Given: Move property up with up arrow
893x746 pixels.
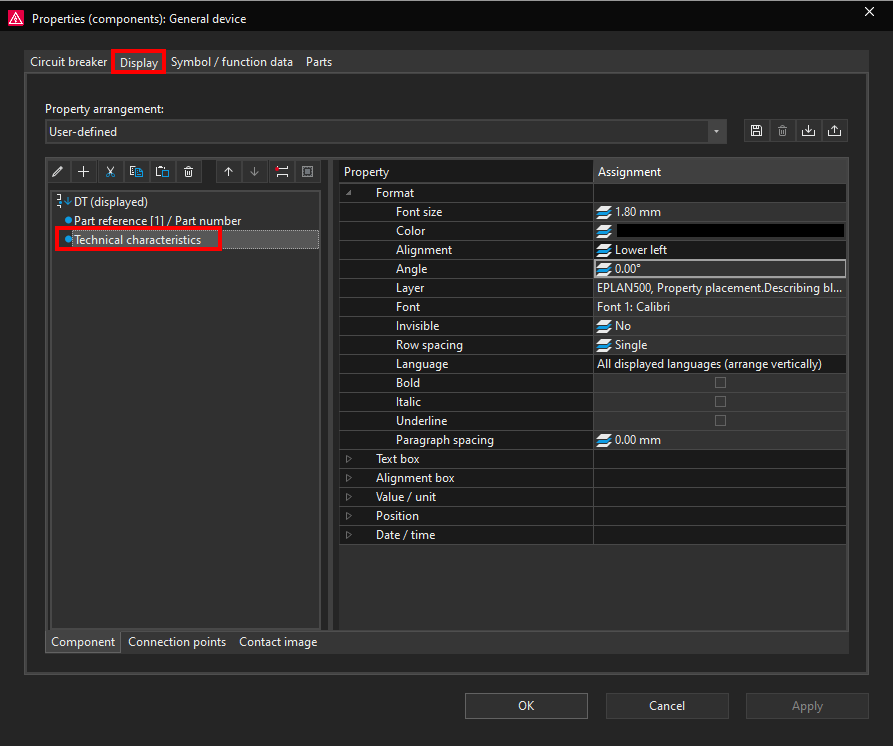Looking at the screenshot, I should [228, 171].
